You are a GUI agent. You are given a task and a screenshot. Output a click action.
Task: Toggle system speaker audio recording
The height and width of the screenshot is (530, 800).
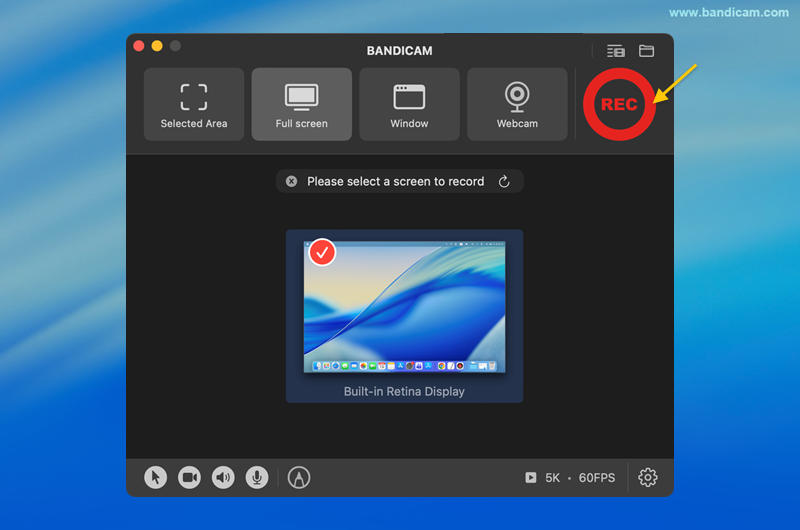point(223,478)
